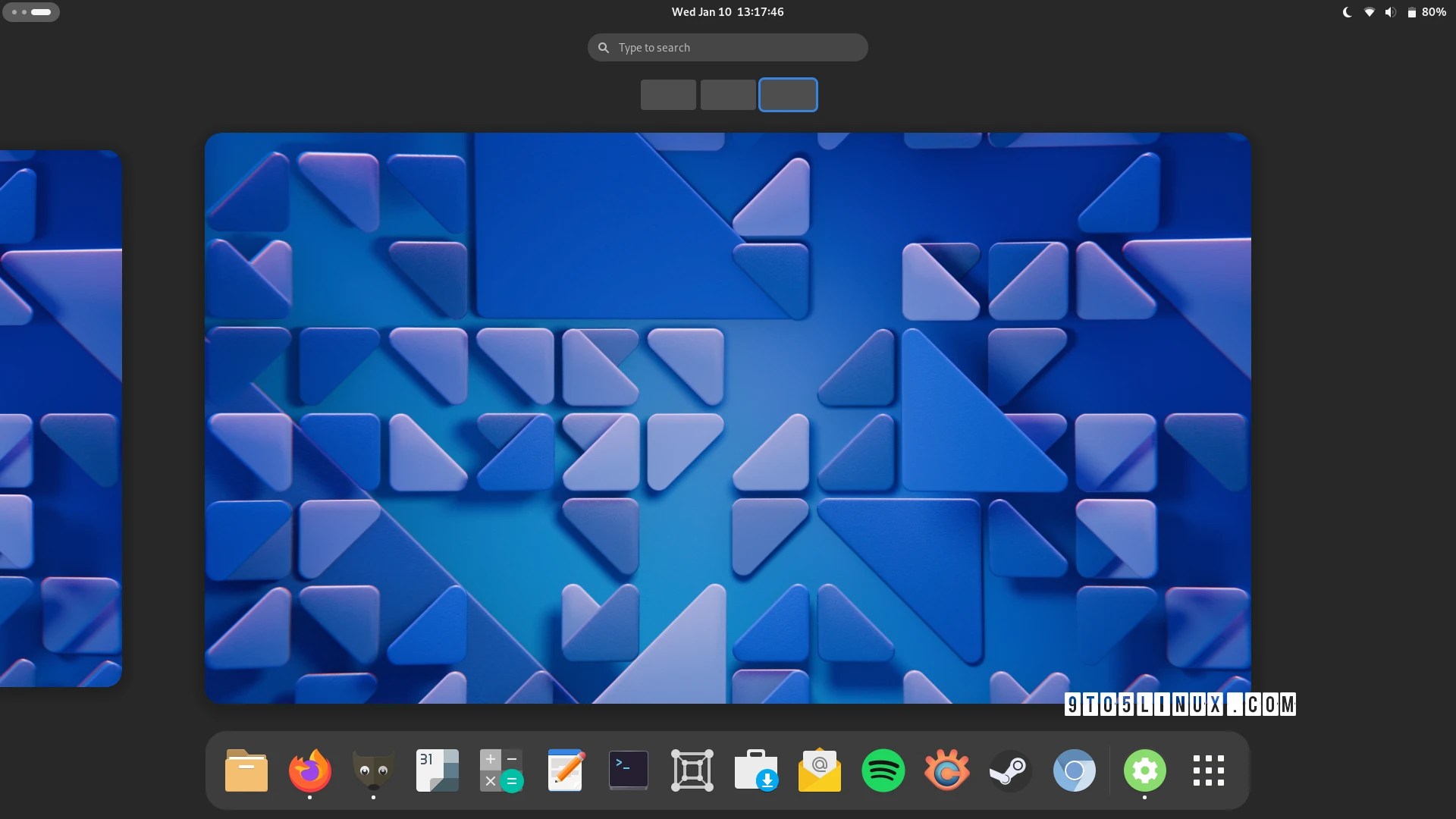Click the Type to search field

click(726, 47)
